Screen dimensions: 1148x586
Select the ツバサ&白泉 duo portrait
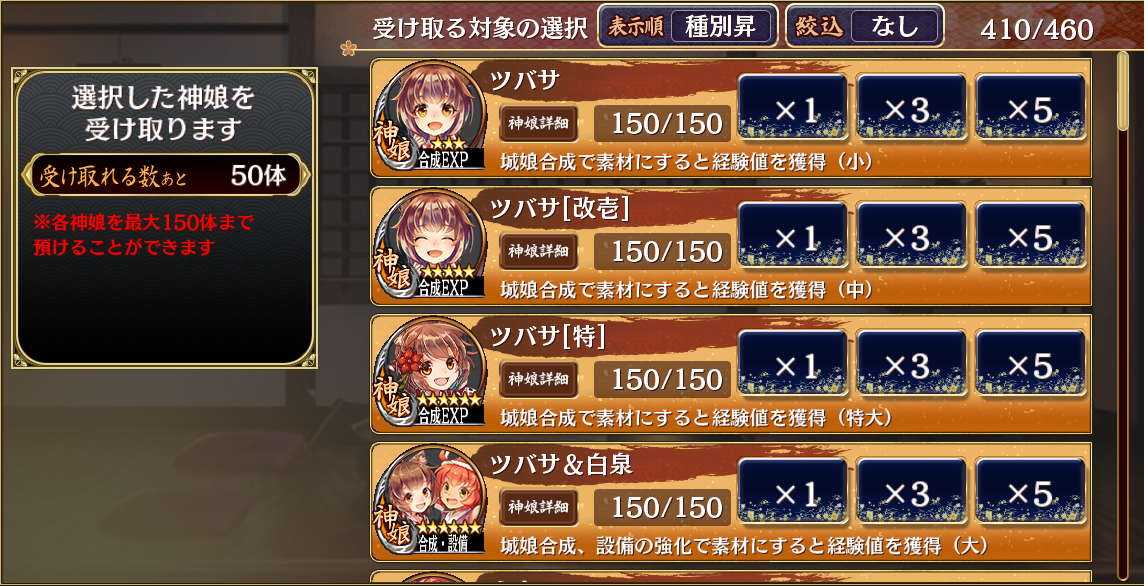point(430,502)
